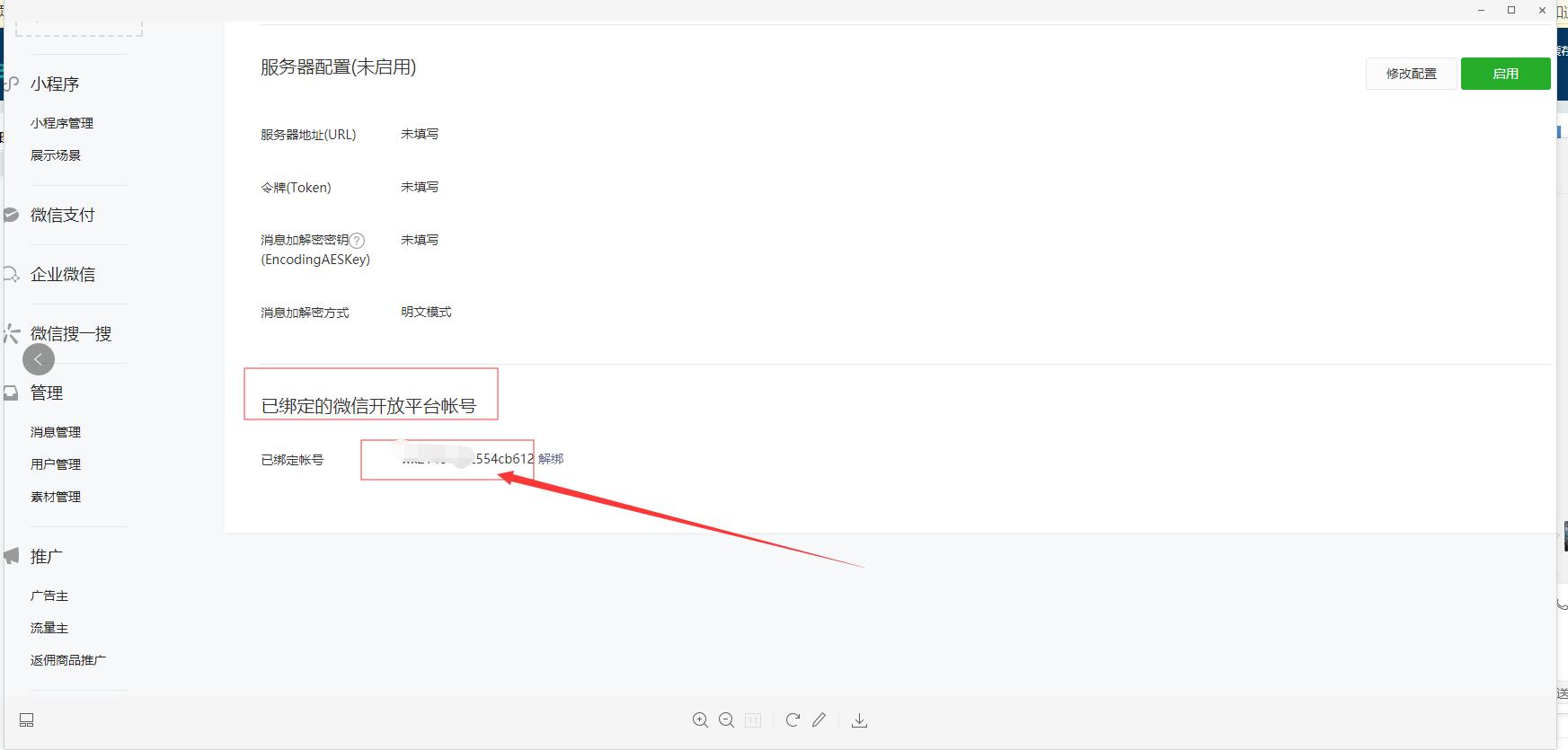Open 展示场景 menu item

[x=56, y=155]
